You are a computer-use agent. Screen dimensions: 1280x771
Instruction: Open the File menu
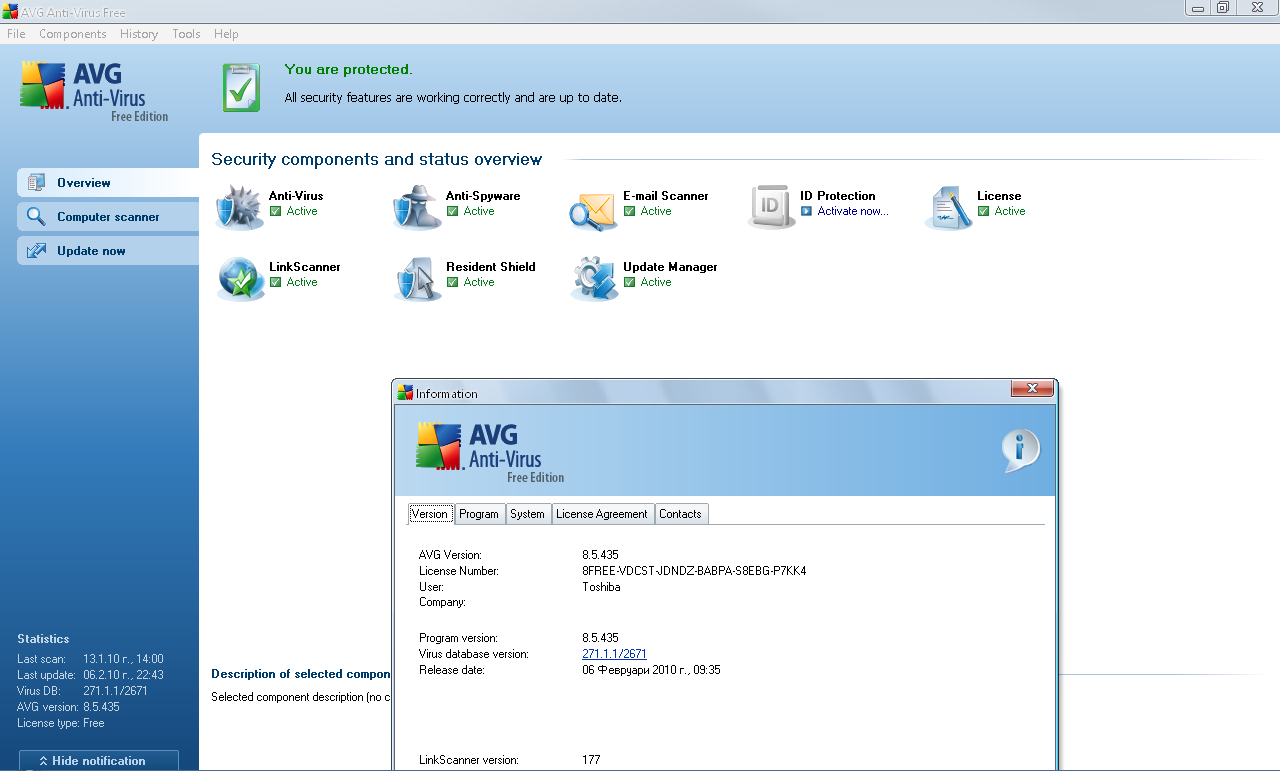pyautogui.click(x=16, y=34)
